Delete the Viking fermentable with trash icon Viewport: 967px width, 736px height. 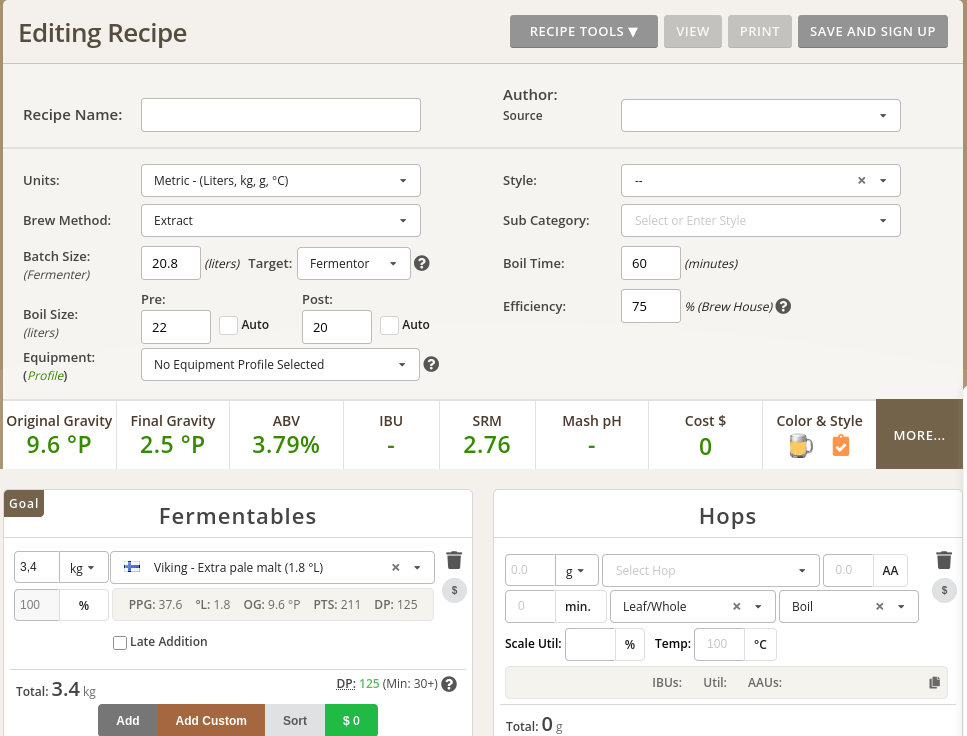(x=454, y=560)
